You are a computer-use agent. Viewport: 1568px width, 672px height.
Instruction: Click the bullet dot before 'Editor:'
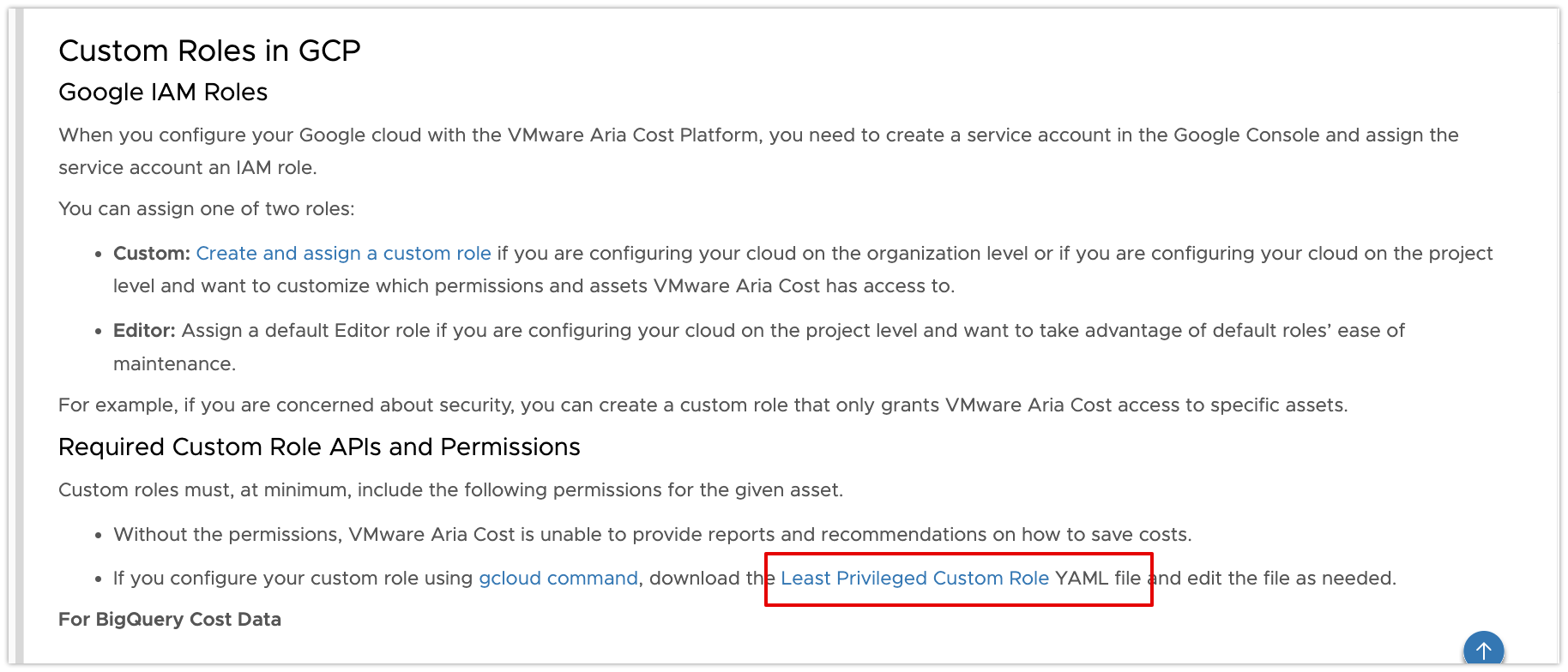click(99, 332)
